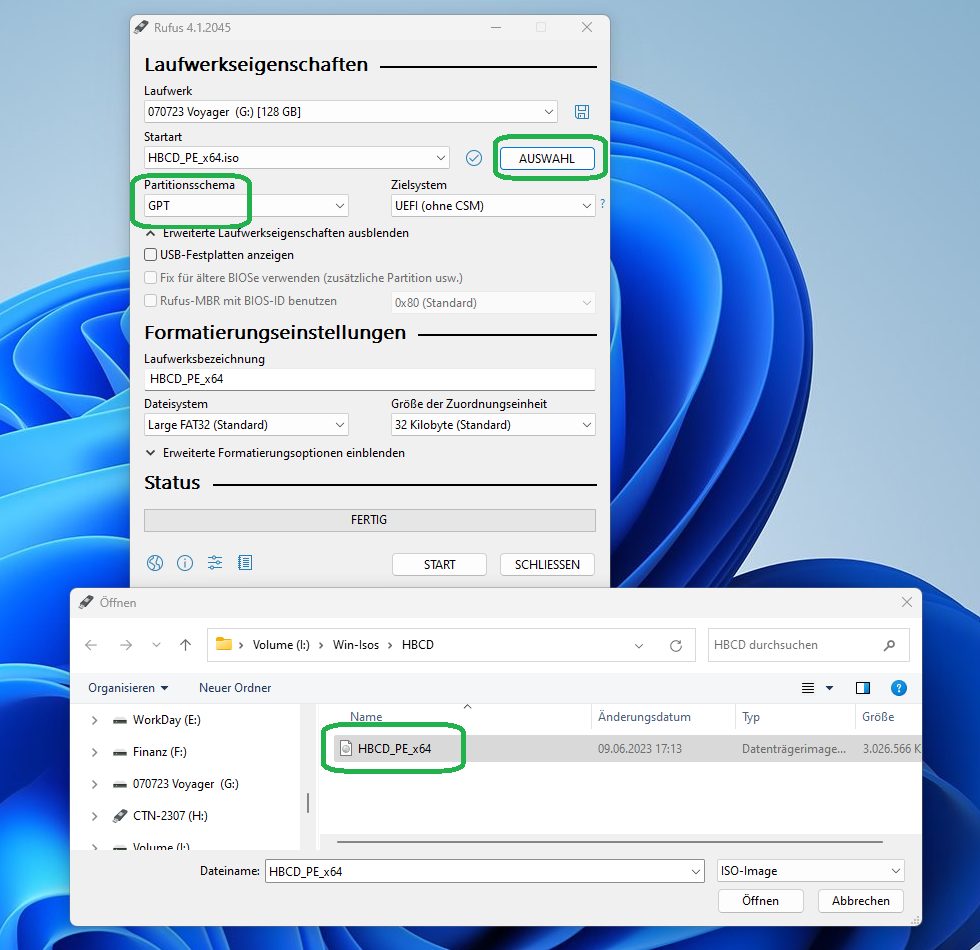Click the SCHLIESSEN button

pos(547,564)
